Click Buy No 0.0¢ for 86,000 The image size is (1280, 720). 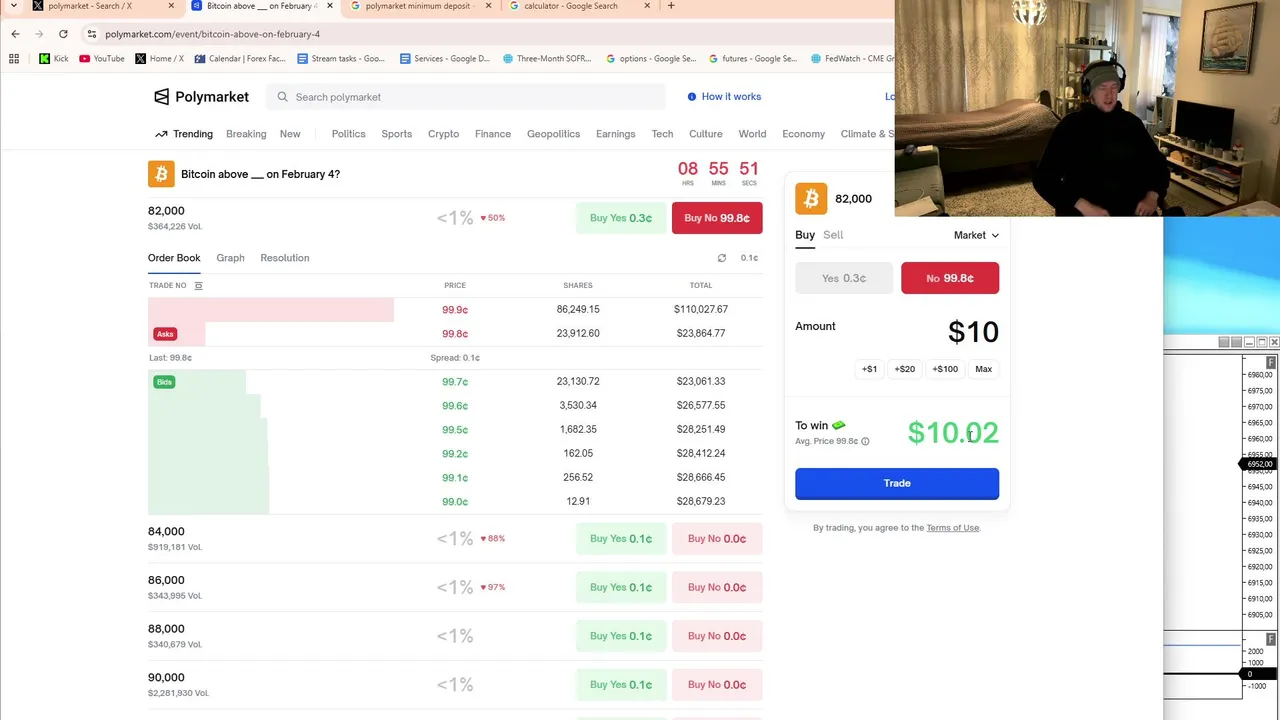tap(717, 588)
